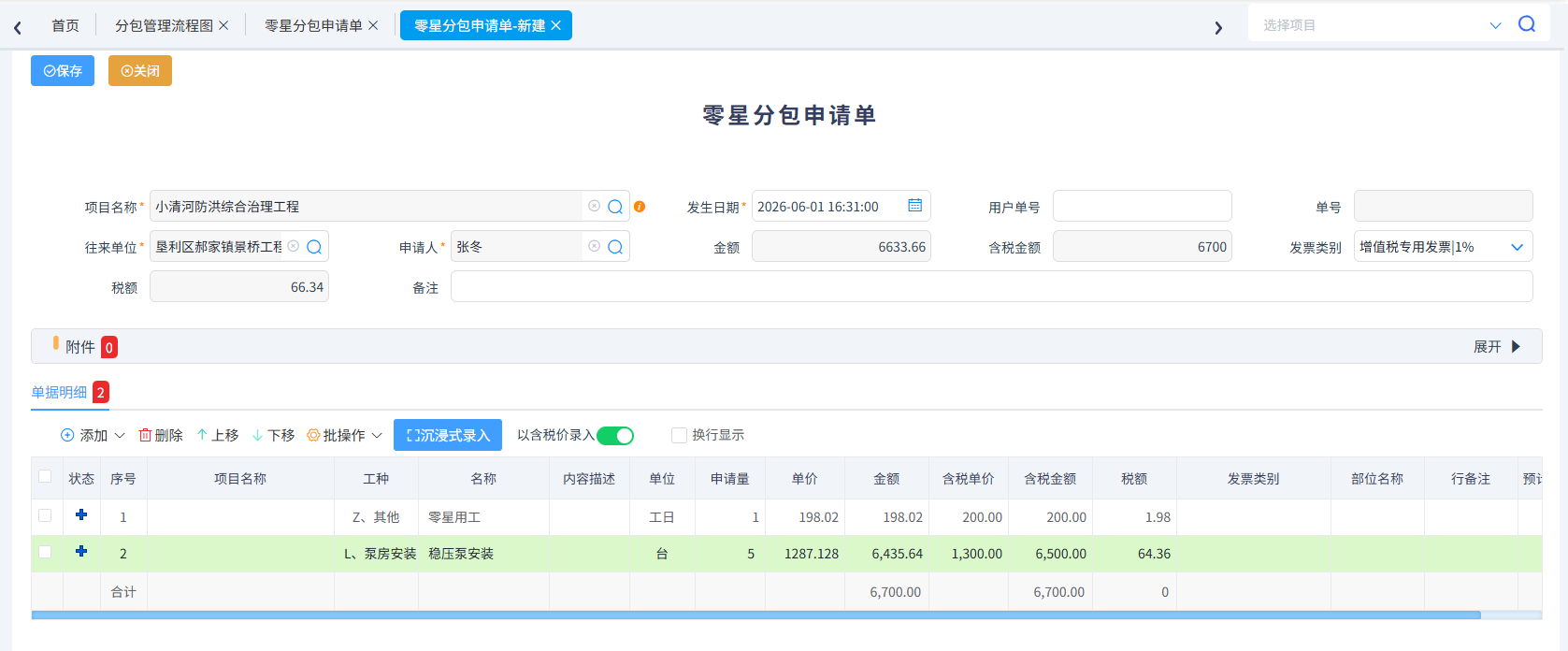Screen dimensions: 1568x651
Task: Switch to the 首页 tab
Action: [65, 25]
